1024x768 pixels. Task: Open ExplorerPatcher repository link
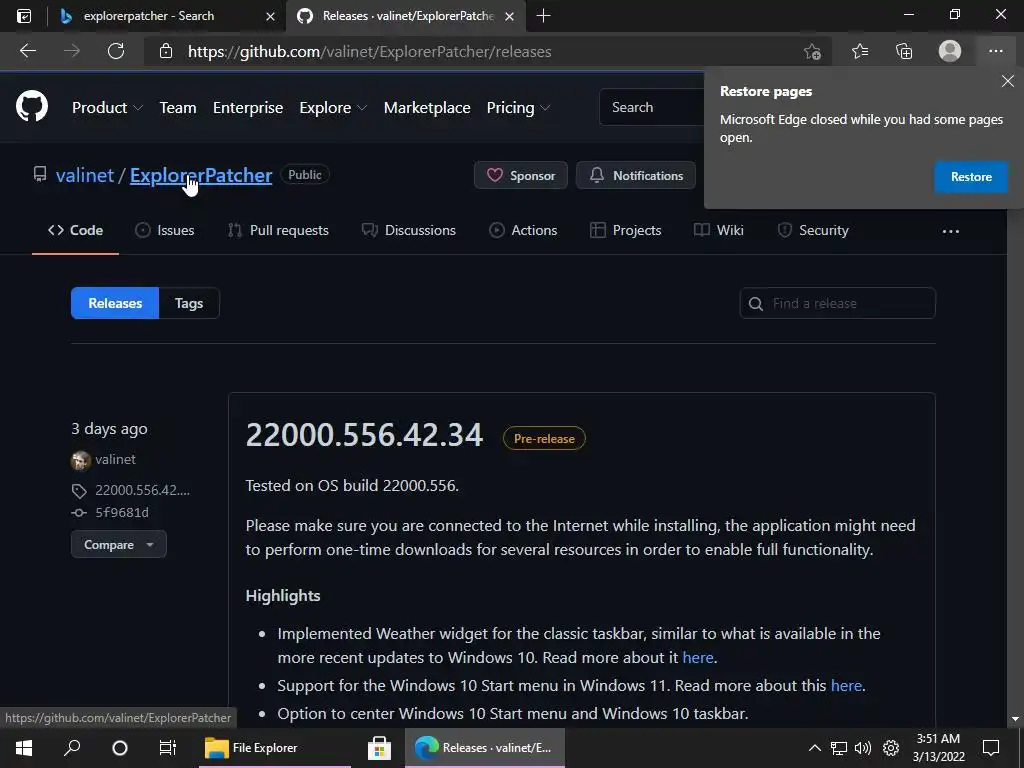[x=201, y=175]
